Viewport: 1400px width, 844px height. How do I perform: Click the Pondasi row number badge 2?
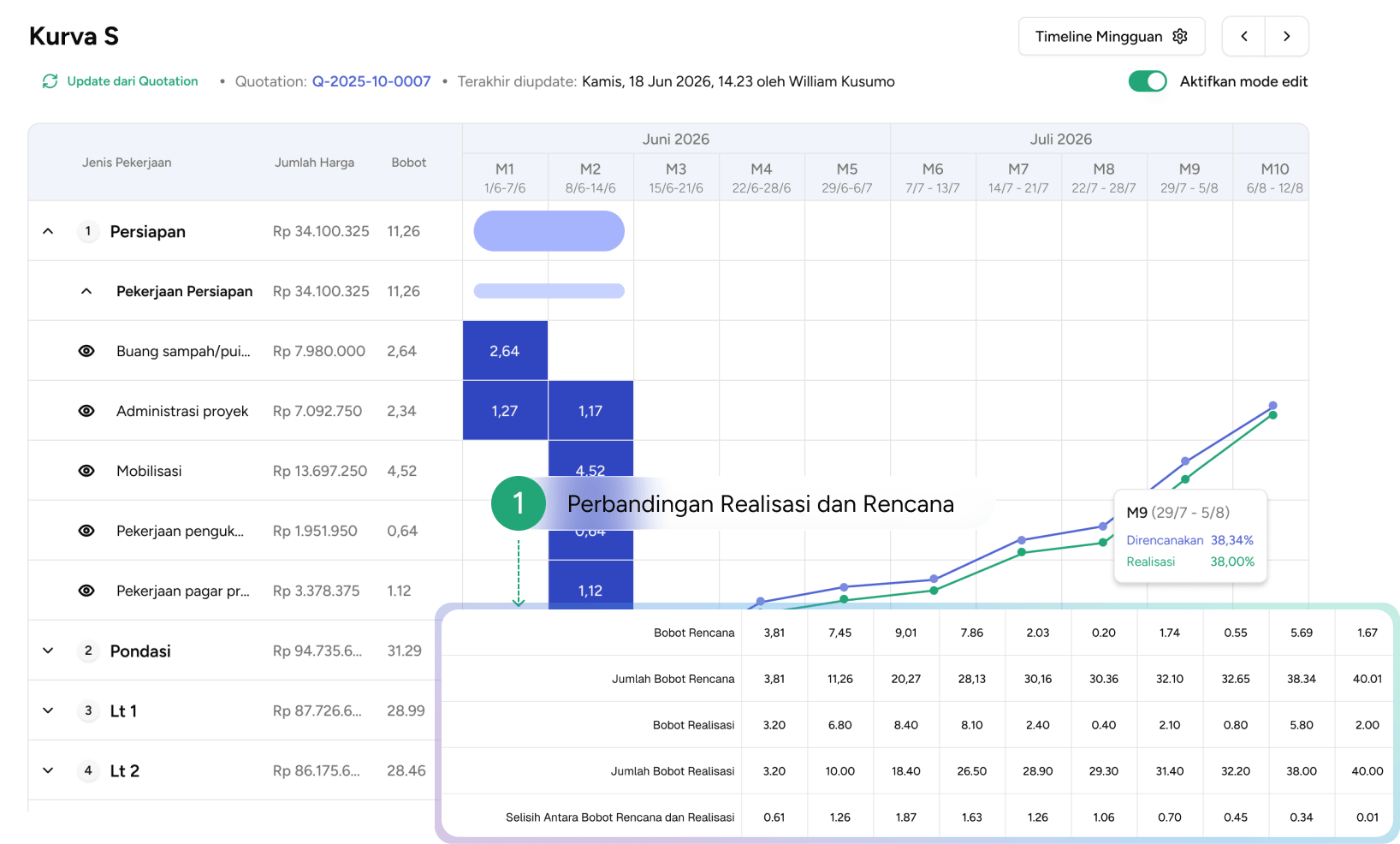tap(88, 651)
